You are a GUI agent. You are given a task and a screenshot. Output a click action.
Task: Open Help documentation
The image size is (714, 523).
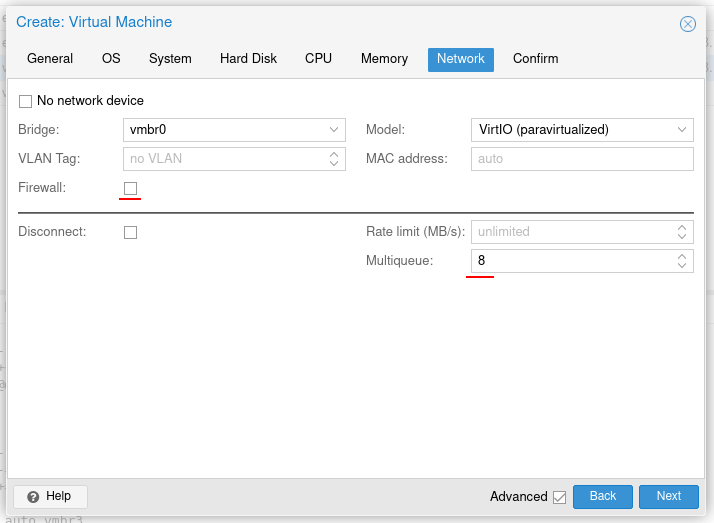tap(50, 496)
